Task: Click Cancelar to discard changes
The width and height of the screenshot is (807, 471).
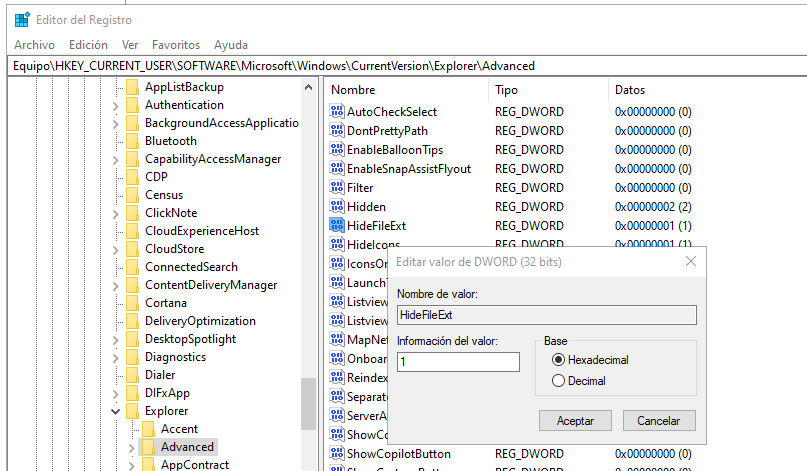Action: 658,421
